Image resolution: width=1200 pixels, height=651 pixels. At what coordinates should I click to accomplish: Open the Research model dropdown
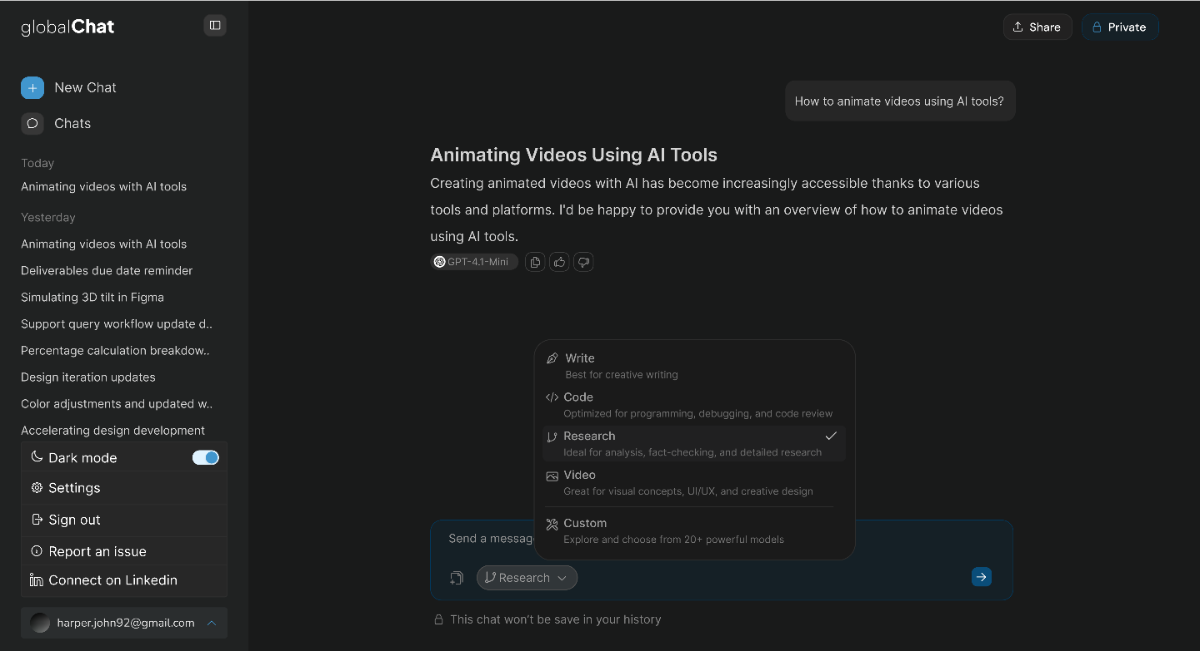pos(526,578)
